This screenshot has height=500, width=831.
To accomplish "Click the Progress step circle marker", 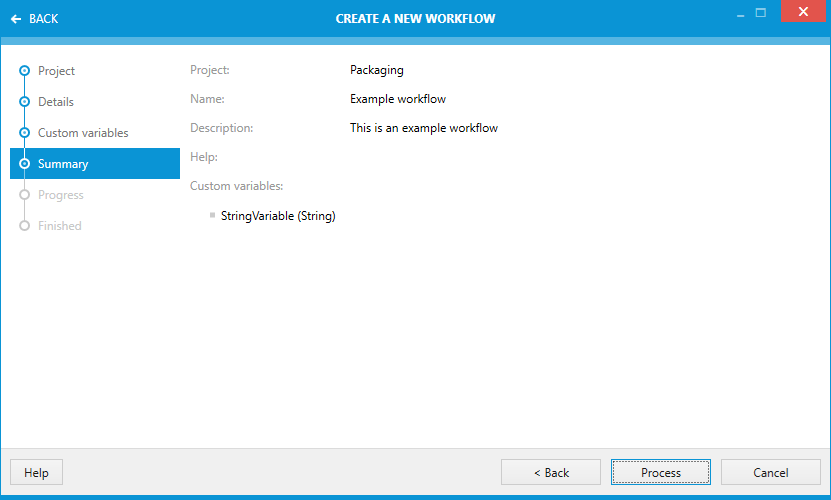I will 24,195.
